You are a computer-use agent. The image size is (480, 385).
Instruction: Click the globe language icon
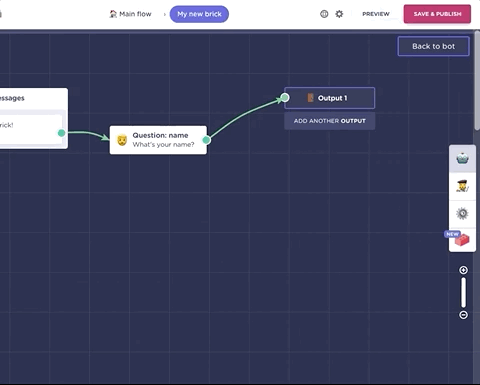click(x=324, y=14)
